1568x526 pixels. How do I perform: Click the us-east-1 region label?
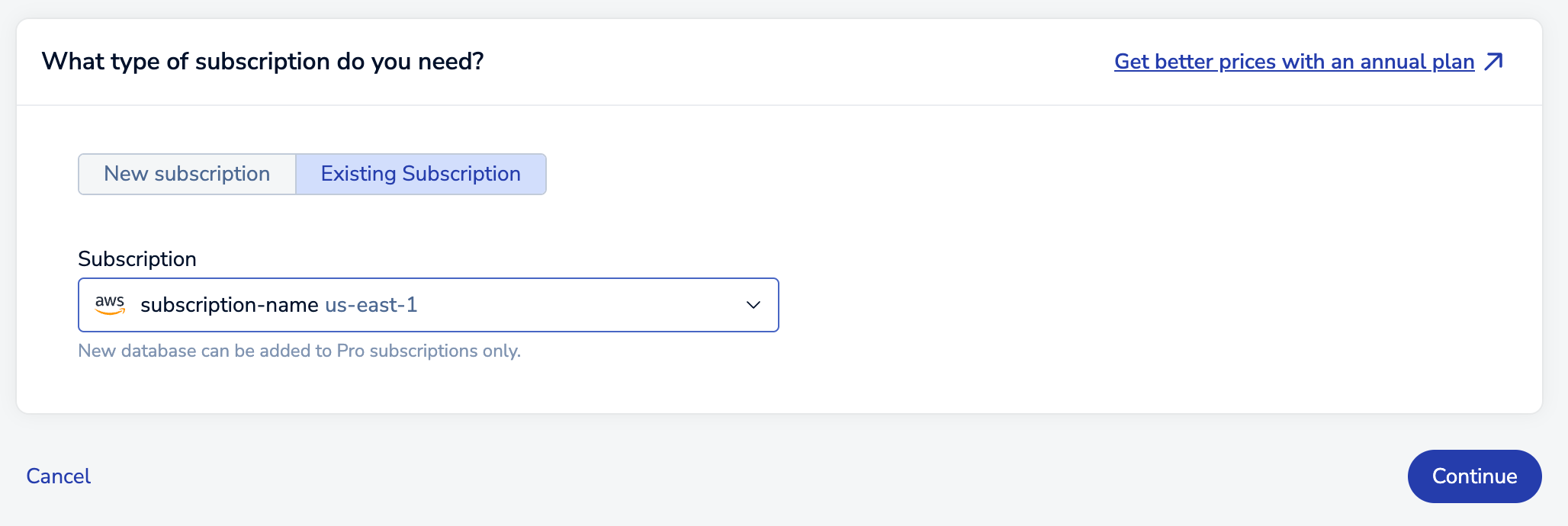point(371,305)
